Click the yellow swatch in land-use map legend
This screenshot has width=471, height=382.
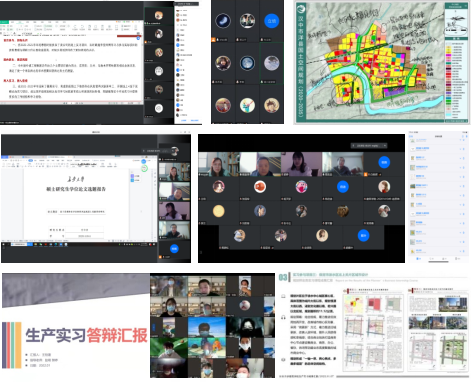point(449,50)
